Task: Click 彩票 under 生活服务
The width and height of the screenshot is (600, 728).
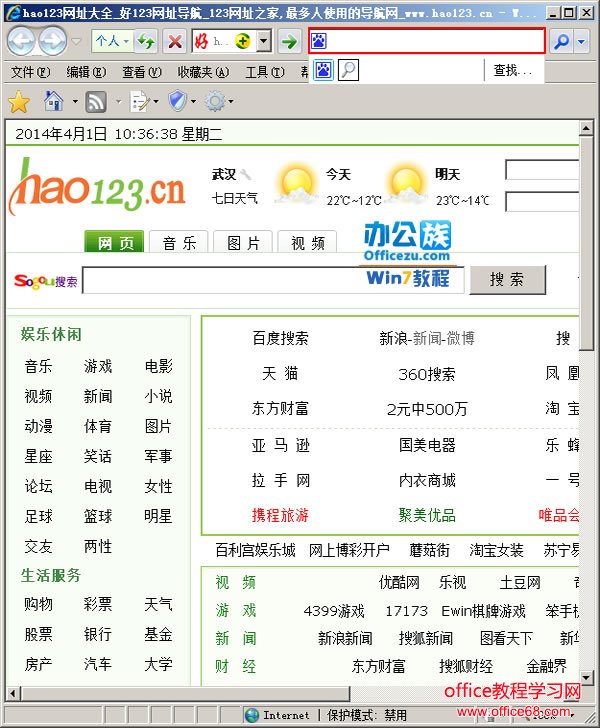Action: pyautogui.click(x=98, y=604)
